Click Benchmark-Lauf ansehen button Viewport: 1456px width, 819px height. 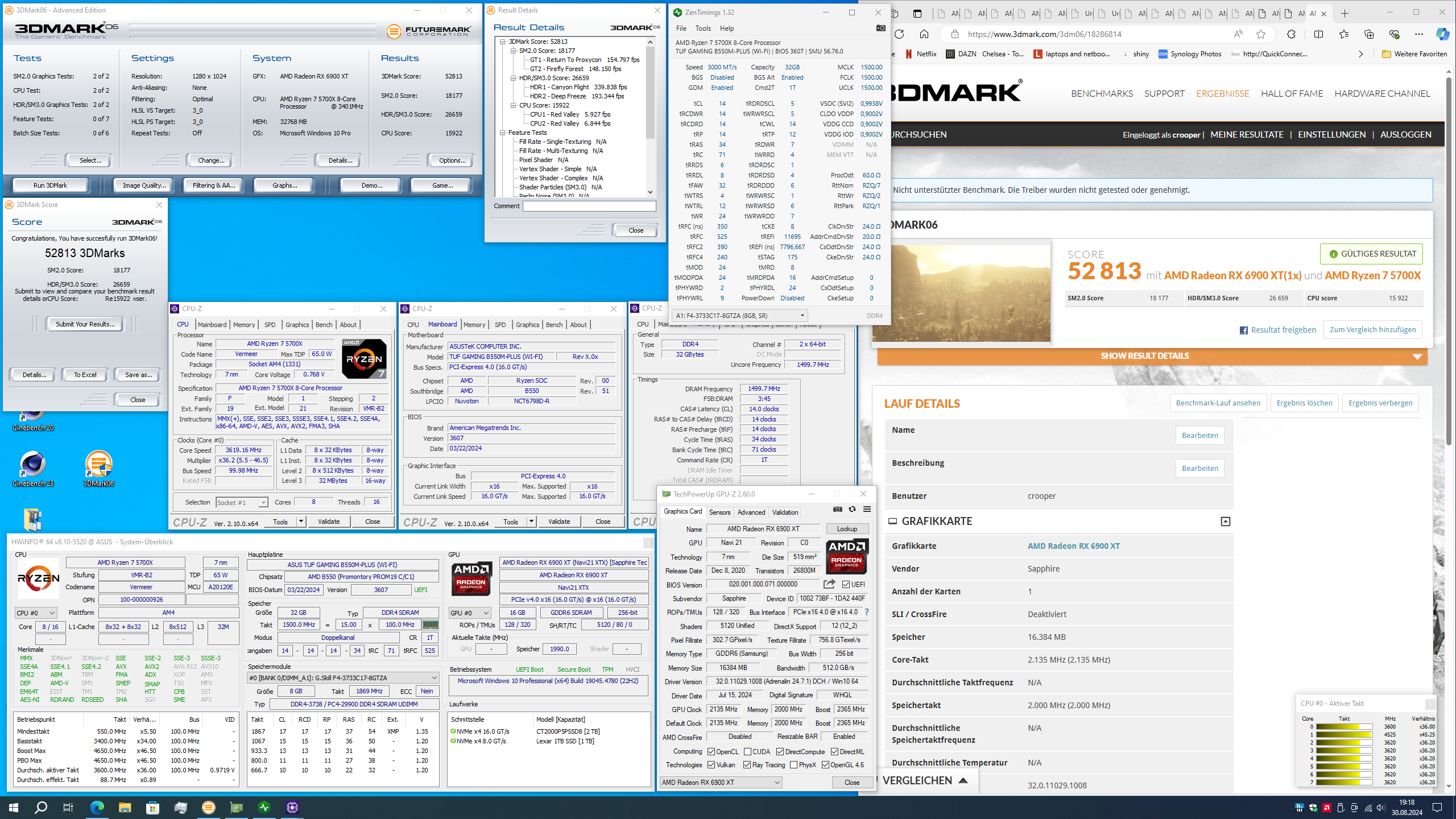coord(1218,403)
